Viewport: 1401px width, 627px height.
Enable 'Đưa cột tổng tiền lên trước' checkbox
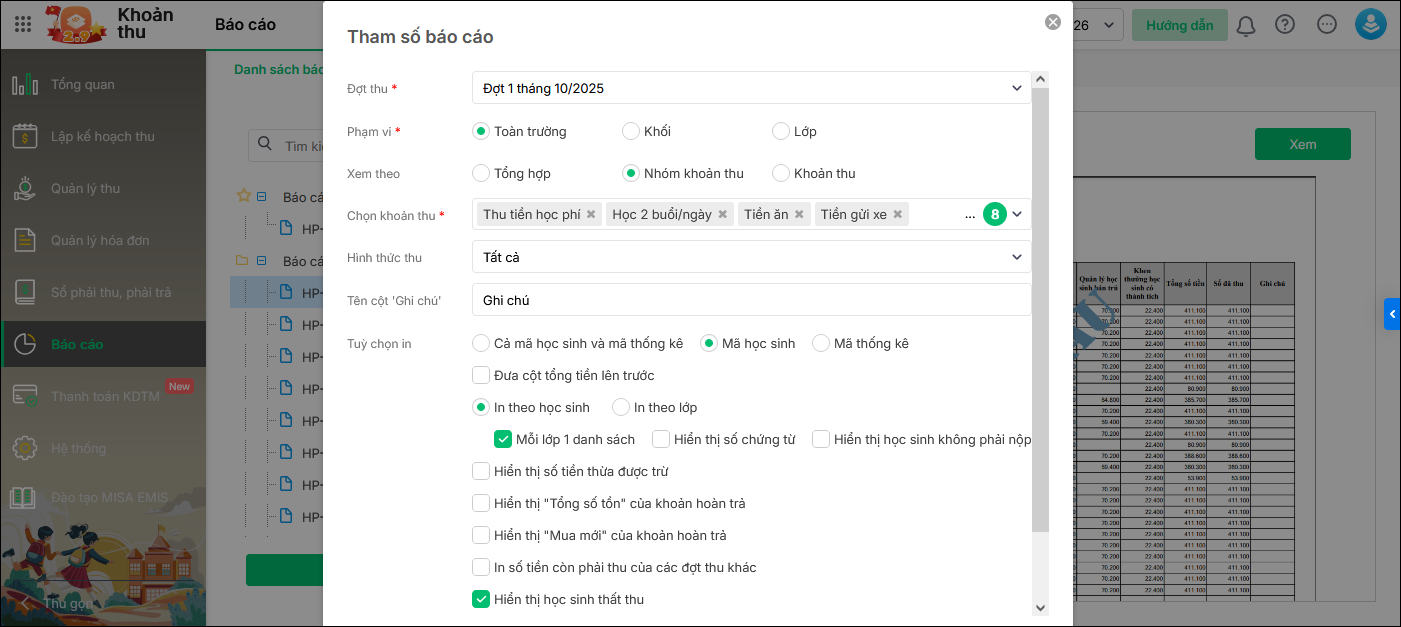[481, 375]
